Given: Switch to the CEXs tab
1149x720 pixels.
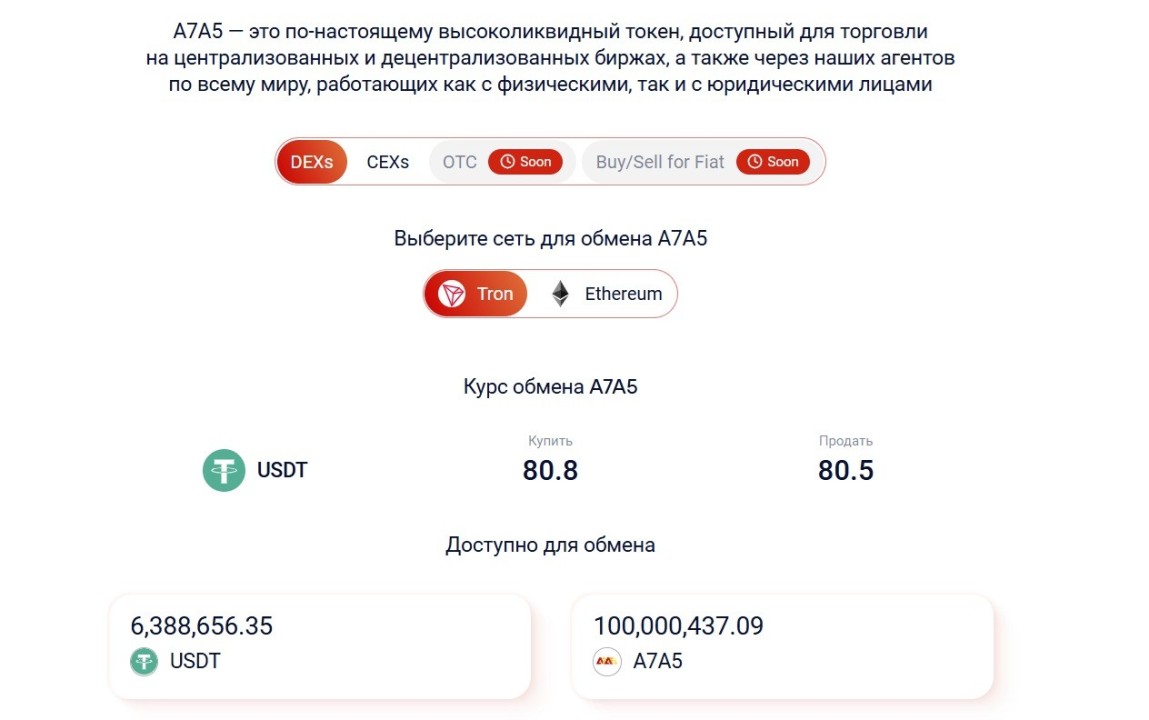Looking at the screenshot, I should point(388,162).
